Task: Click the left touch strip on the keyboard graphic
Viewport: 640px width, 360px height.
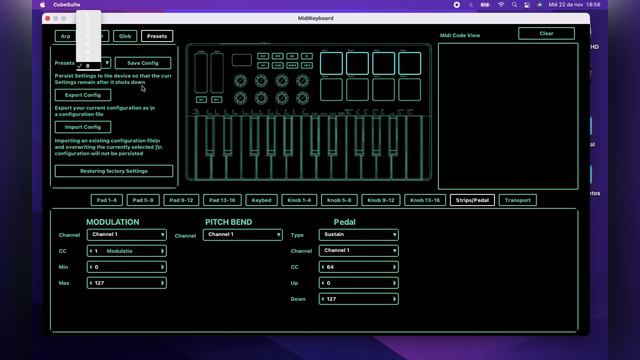Action: pos(201,73)
